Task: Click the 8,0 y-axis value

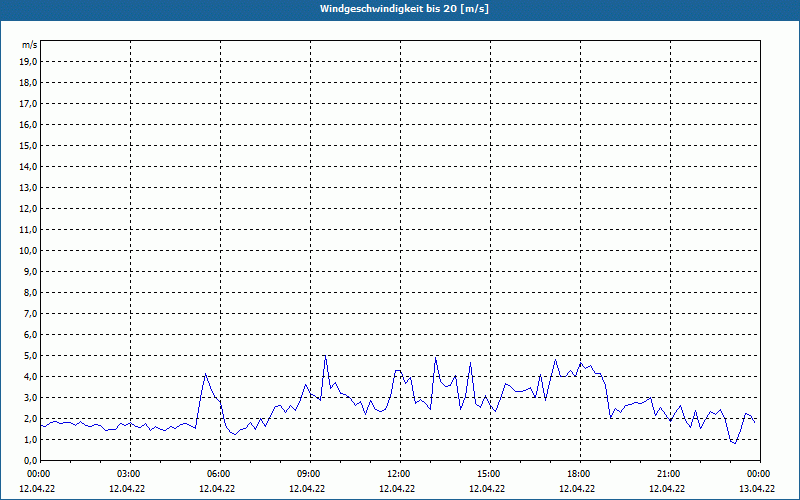Action: click(30, 292)
